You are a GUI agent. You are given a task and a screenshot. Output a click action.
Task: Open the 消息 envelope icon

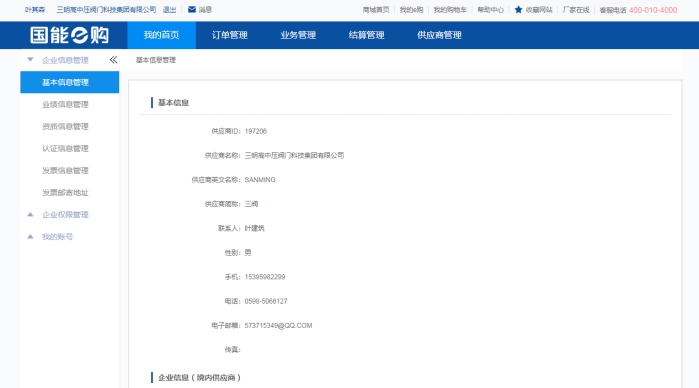[192, 9]
